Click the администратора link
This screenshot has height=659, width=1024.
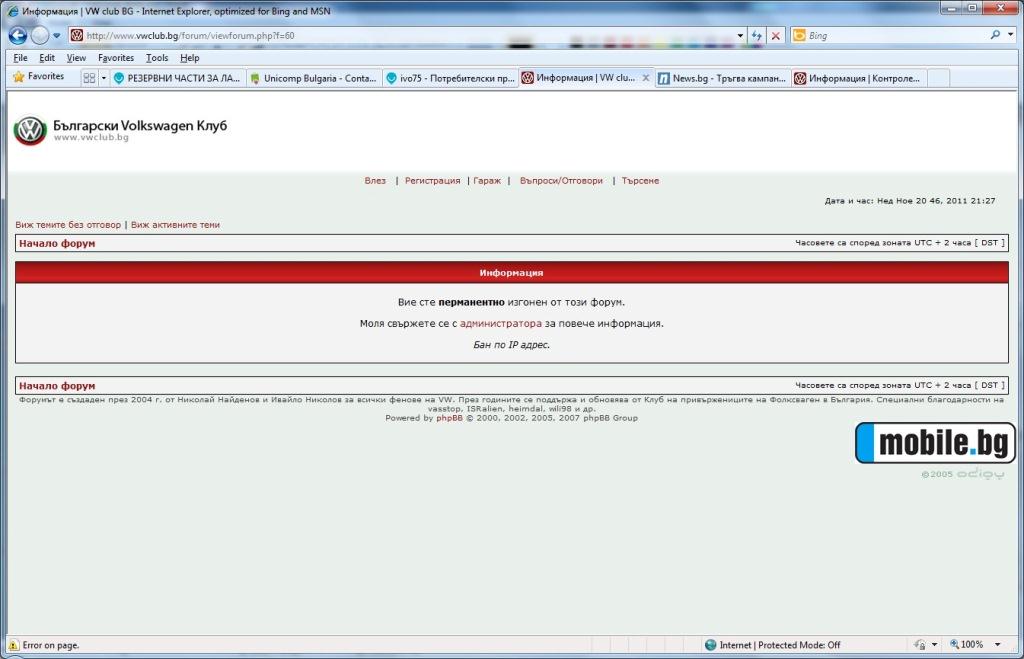click(501, 324)
